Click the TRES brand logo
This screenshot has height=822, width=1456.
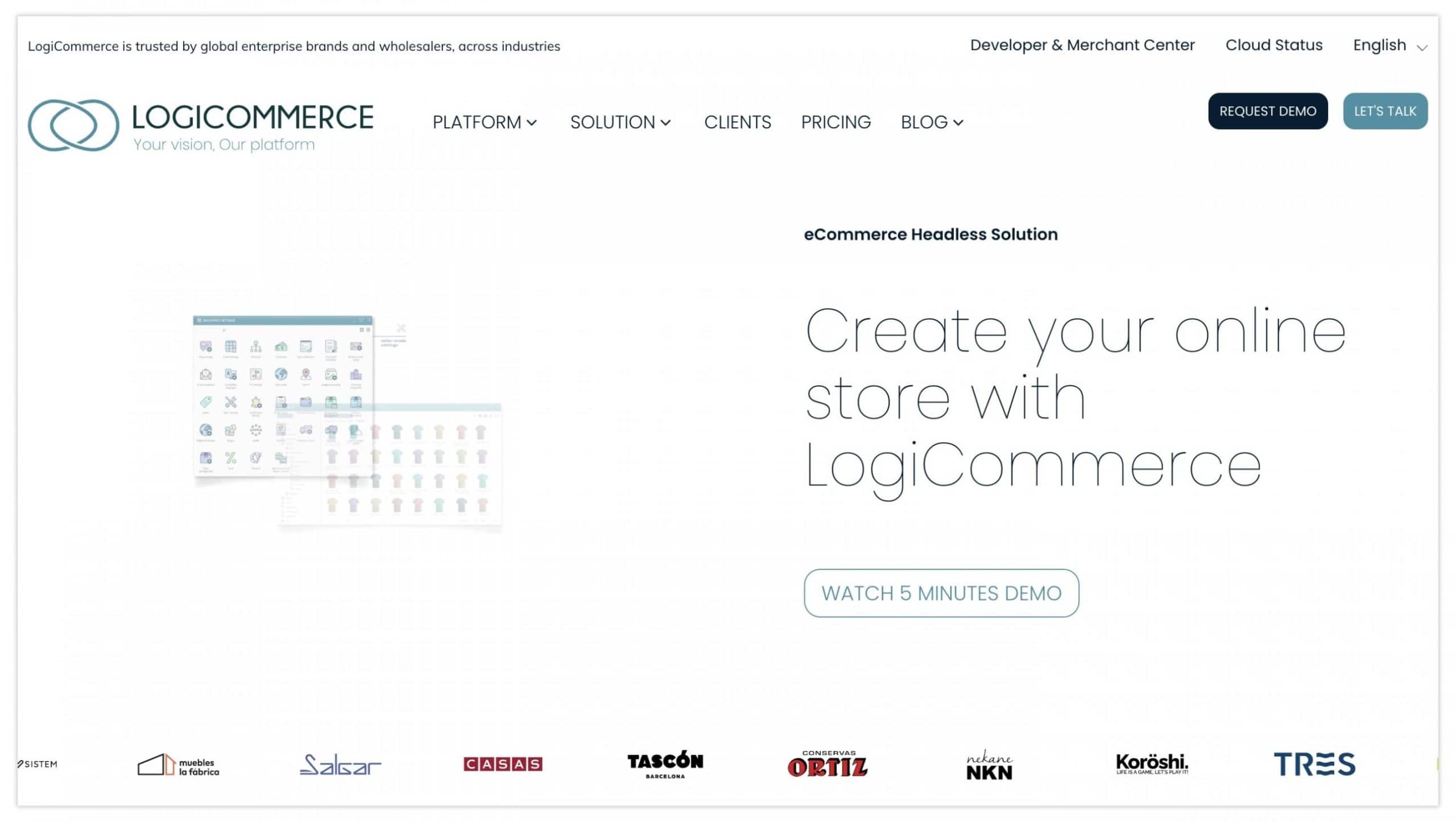coord(1314,764)
